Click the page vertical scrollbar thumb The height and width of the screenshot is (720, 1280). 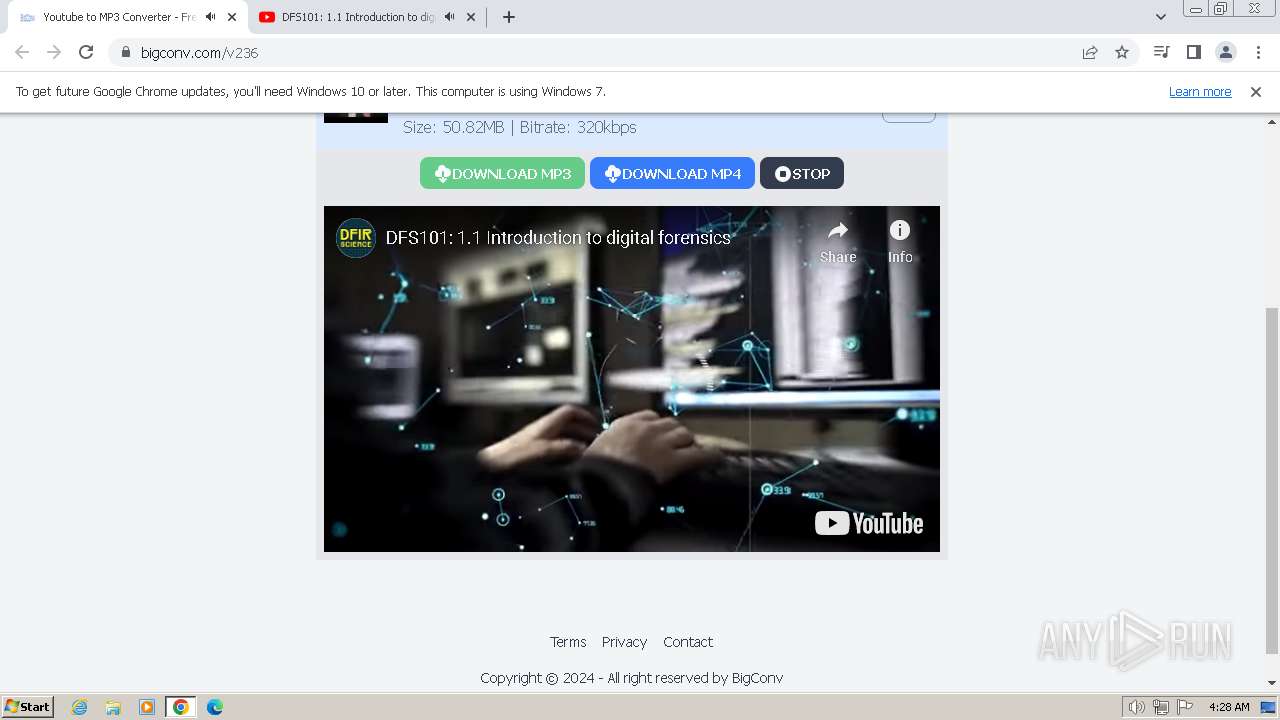click(1272, 480)
